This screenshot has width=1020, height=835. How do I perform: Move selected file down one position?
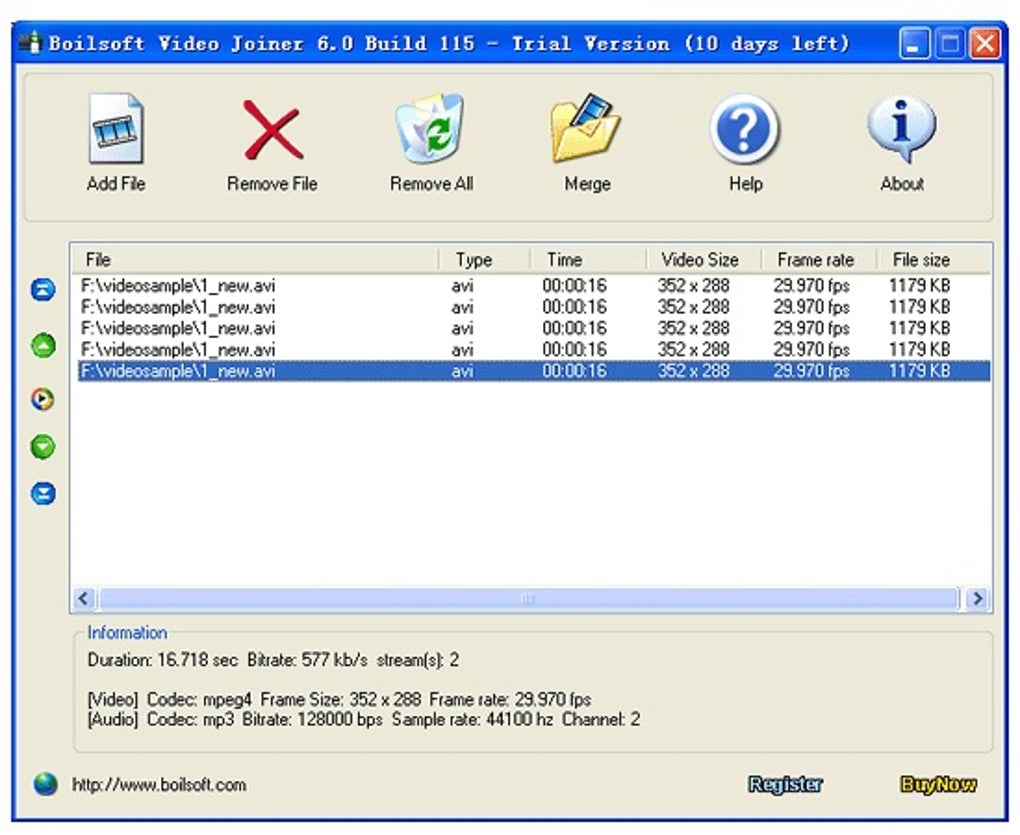point(43,447)
